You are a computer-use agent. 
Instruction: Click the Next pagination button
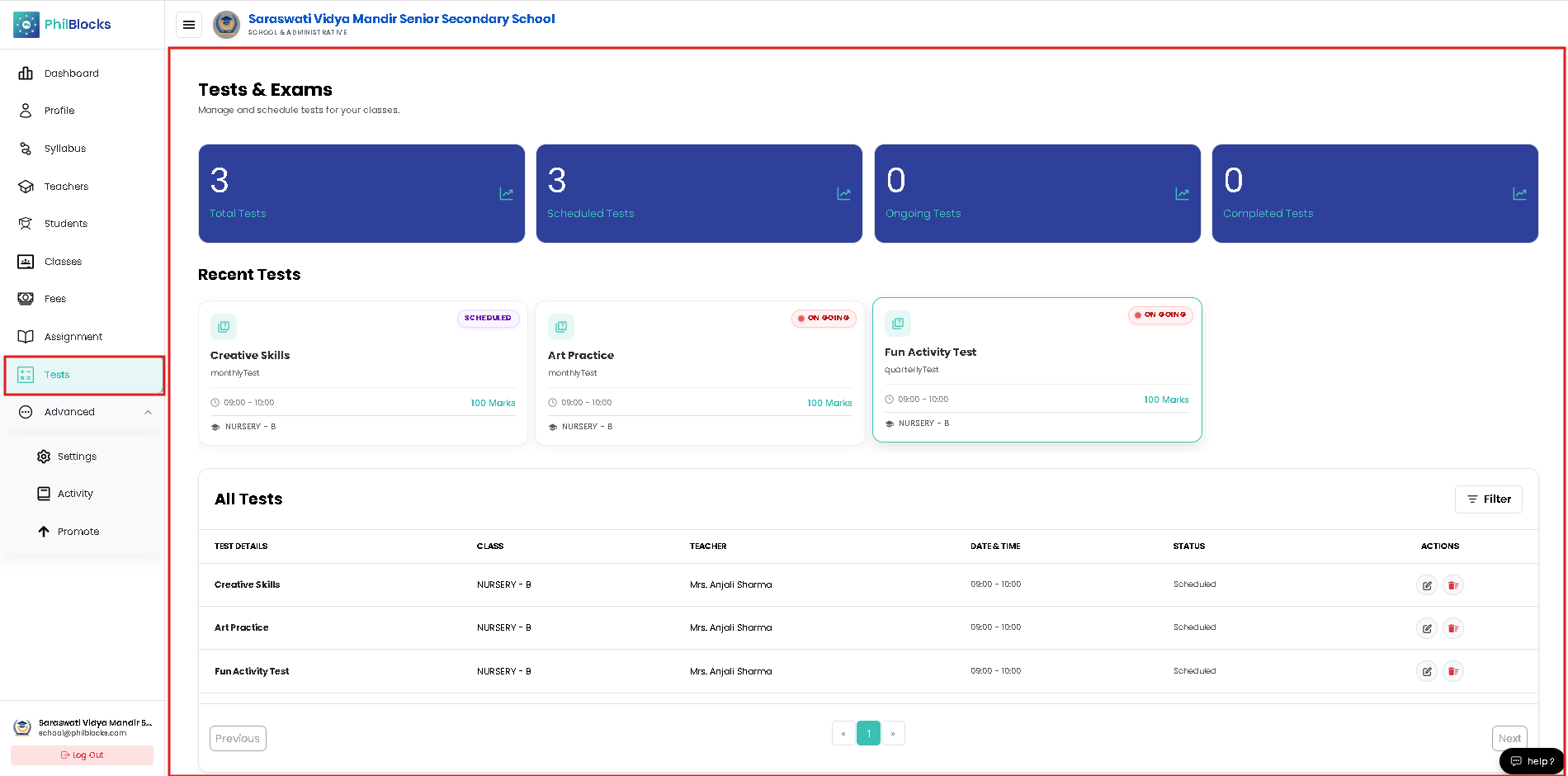point(1509,739)
